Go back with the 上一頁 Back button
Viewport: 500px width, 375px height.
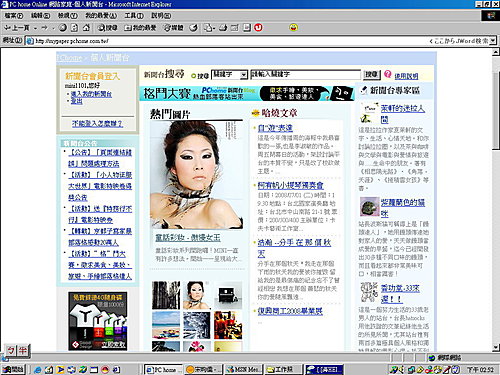click(17, 28)
